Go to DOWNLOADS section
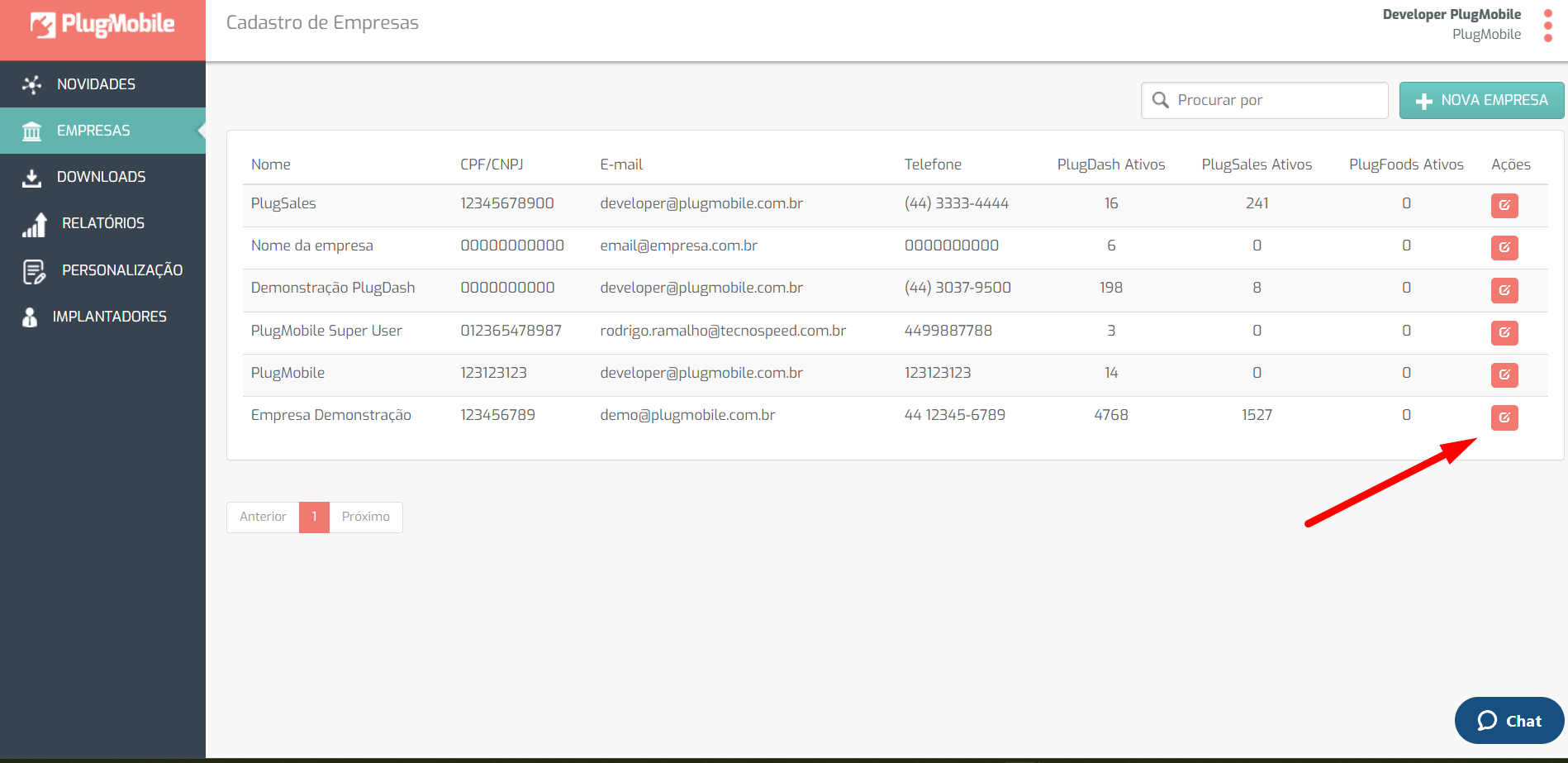Viewport: 1568px width, 763px height. (101, 177)
